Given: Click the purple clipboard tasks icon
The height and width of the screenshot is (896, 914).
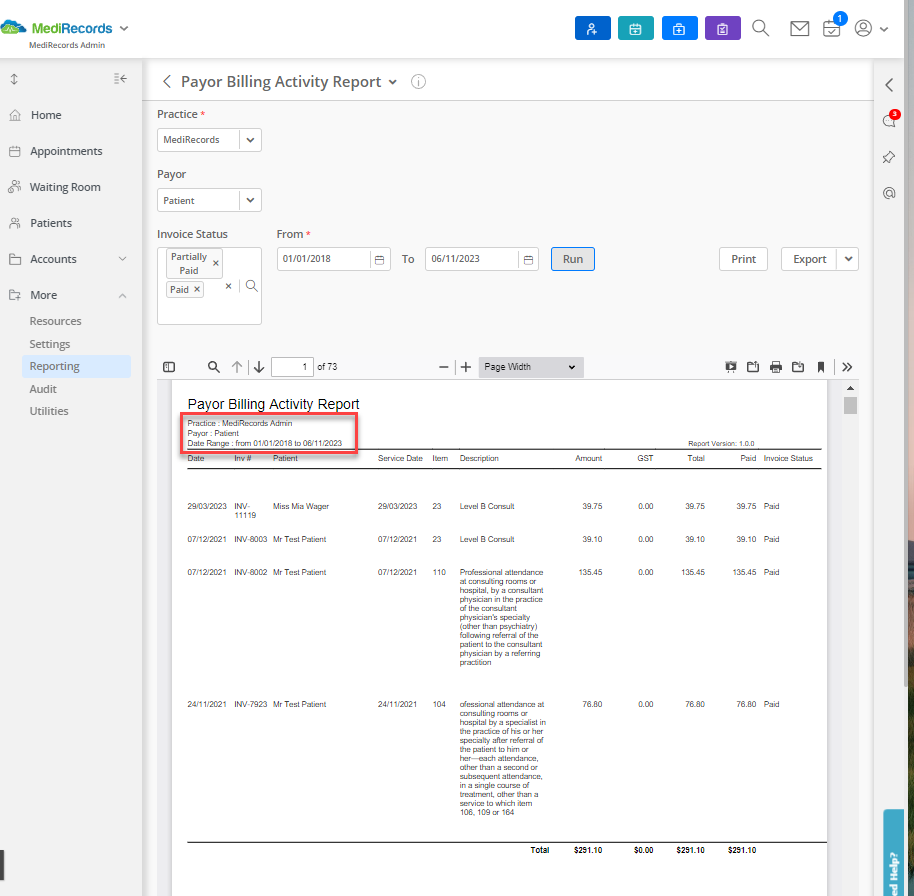Looking at the screenshot, I should click(x=722, y=28).
